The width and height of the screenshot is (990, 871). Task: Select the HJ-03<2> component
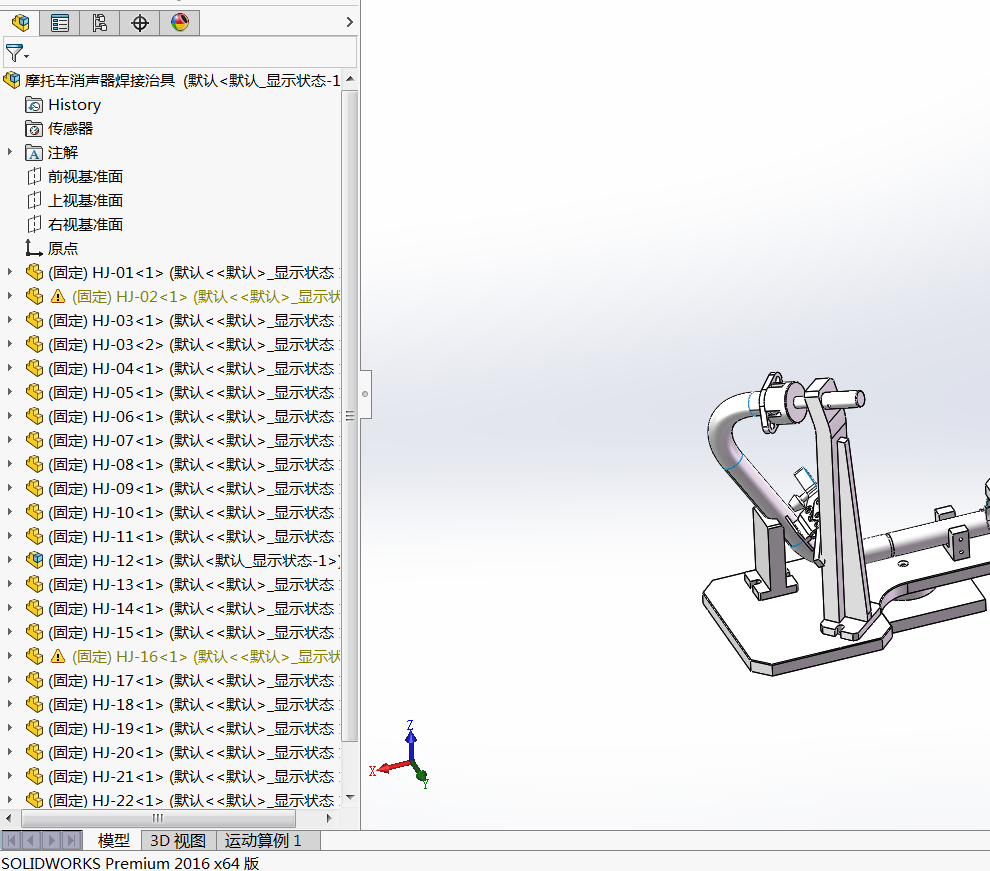click(191, 345)
